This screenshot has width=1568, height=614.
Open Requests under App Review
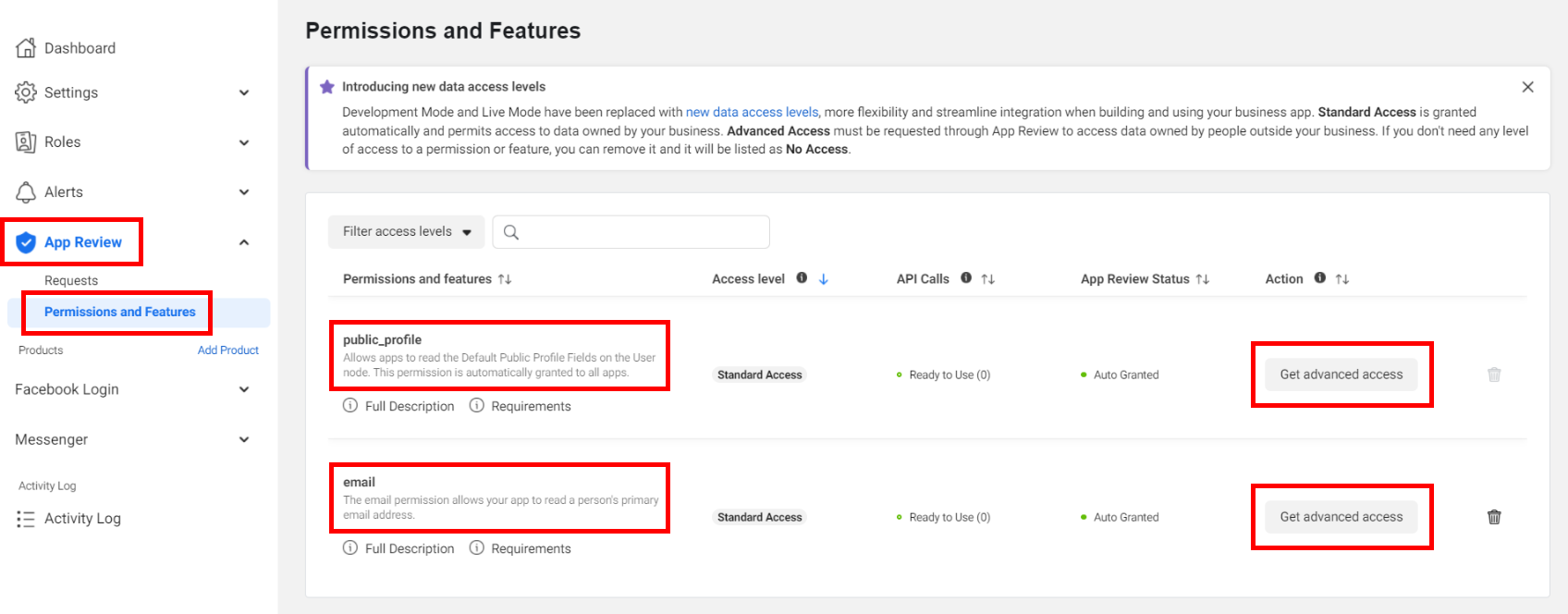71,280
